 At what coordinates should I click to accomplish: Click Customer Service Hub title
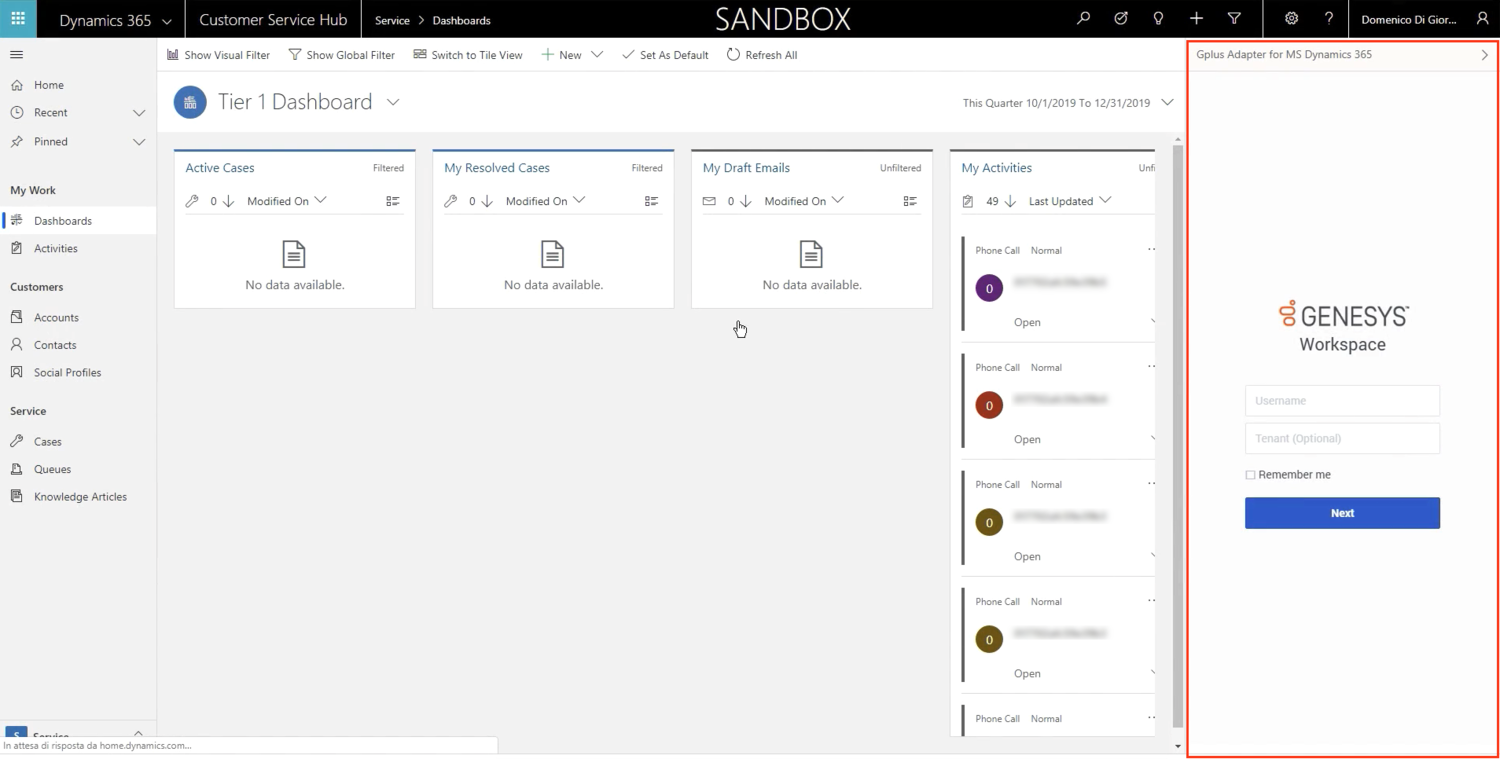click(x=273, y=19)
